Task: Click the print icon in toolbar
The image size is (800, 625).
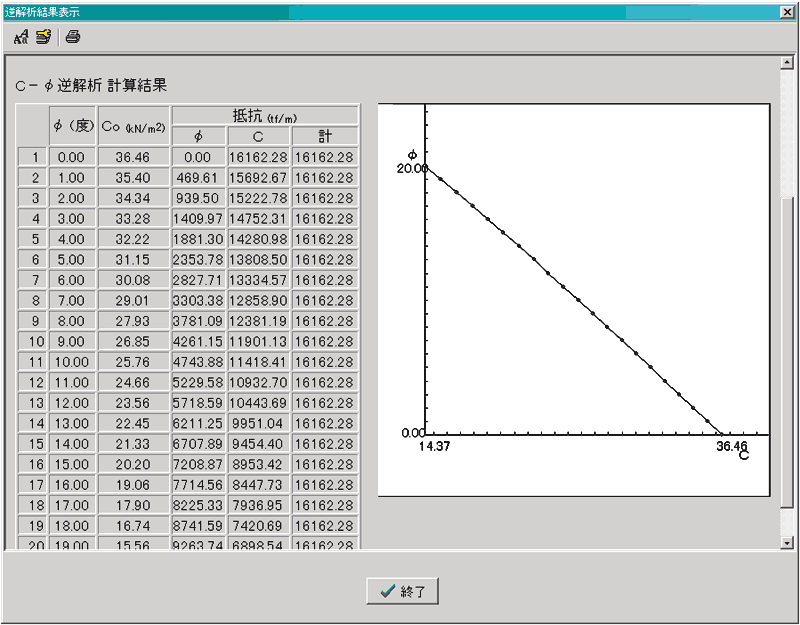Action: (73, 37)
